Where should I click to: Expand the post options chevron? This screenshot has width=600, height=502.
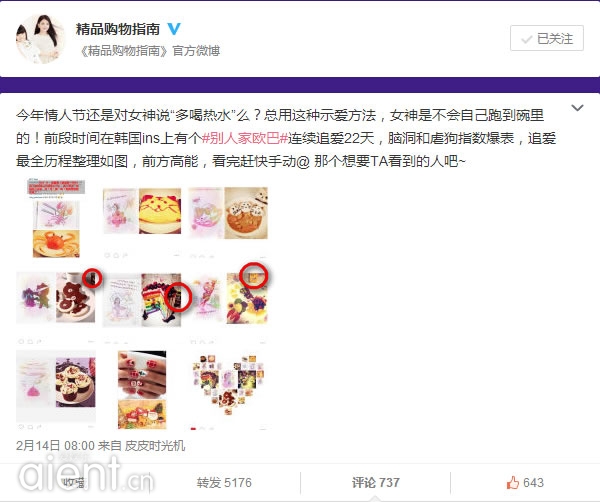tap(577, 108)
